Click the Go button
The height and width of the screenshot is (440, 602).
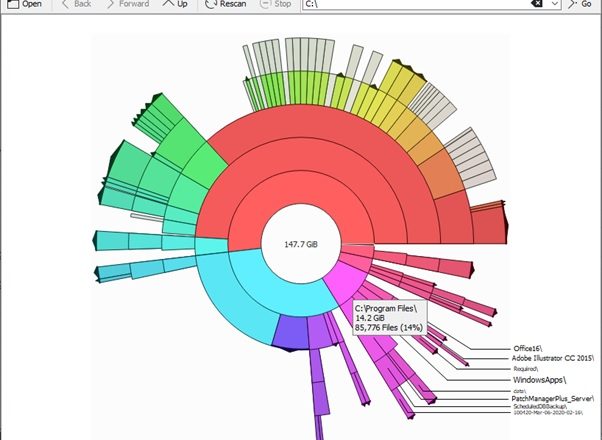tap(580, 4)
